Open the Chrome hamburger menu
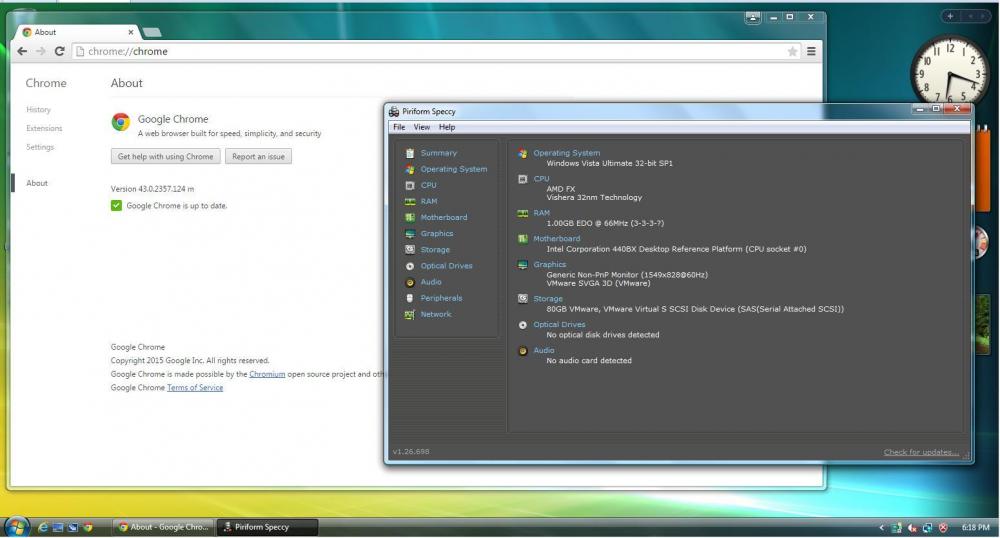The height and width of the screenshot is (538, 1000). 811,51
